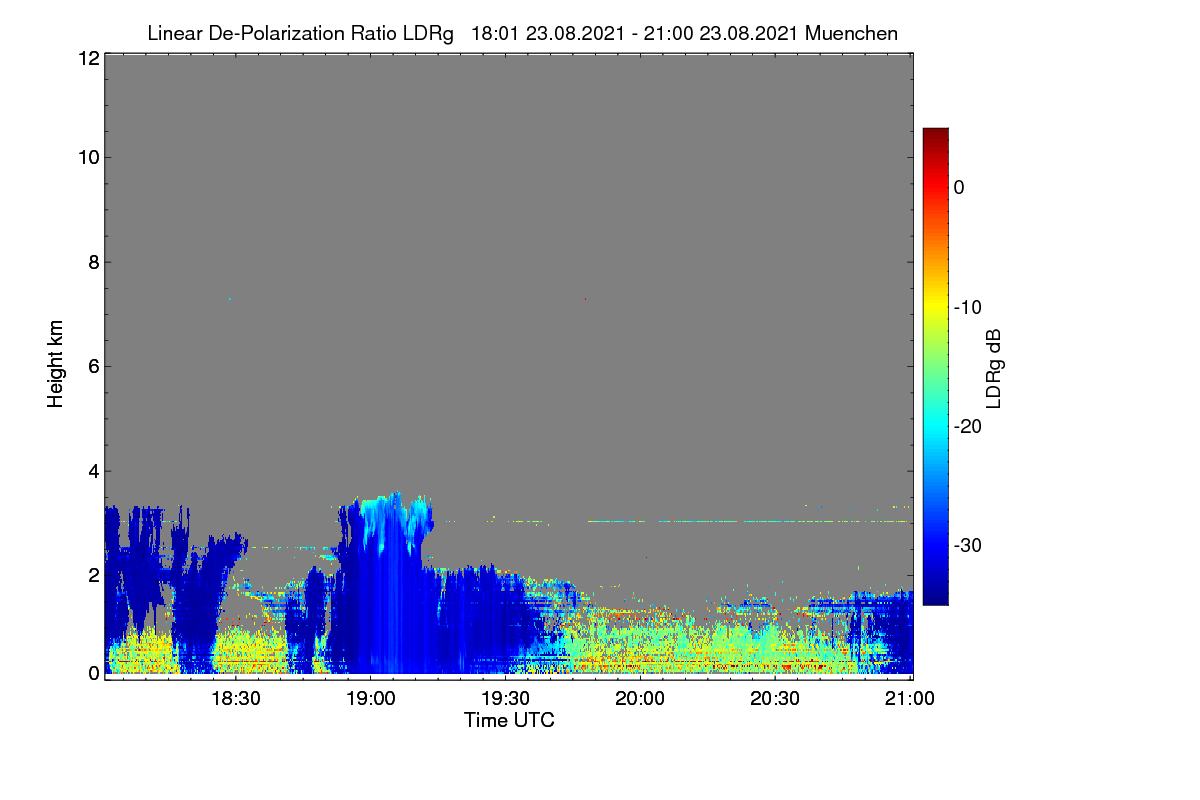This screenshot has height=800, width=1200.
Task: Click the plot title 'Linear De-Polarization Ratio LDRg'
Action: point(300,34)
